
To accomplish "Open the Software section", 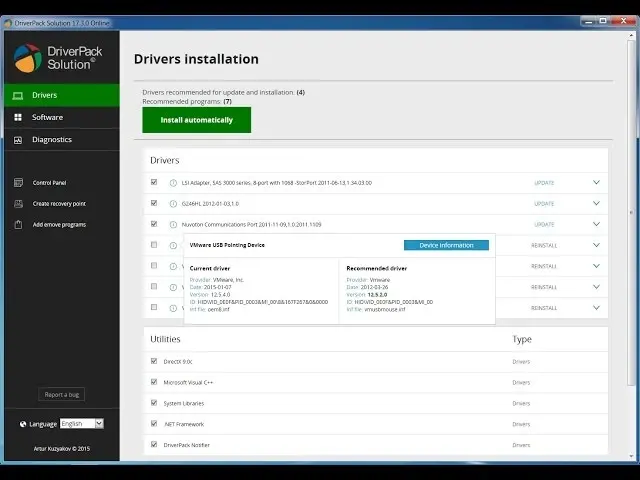I will pyautogui.click(x=47, y=118).
